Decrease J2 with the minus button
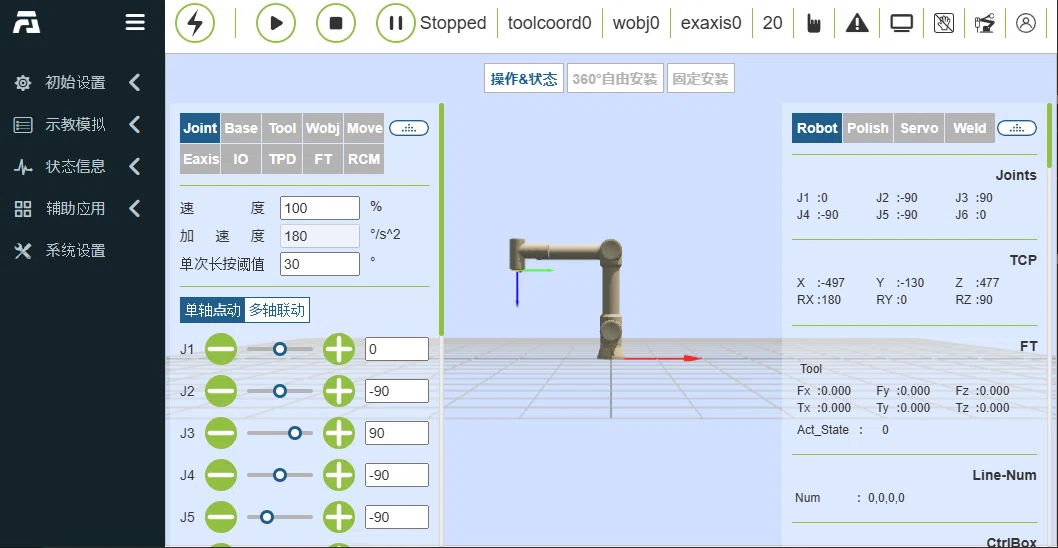The width and height of the screenshot is (1058, 548). pos(221,391)
